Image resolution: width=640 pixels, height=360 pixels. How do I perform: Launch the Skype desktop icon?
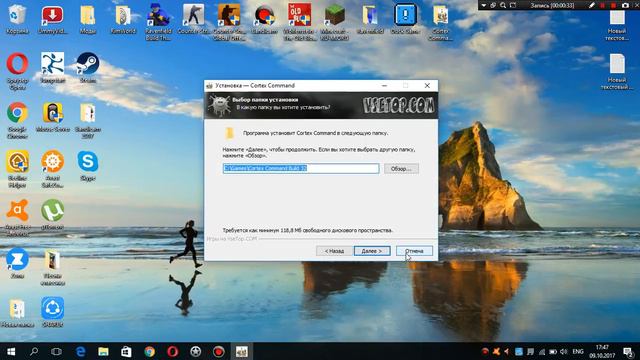point(88,166)
